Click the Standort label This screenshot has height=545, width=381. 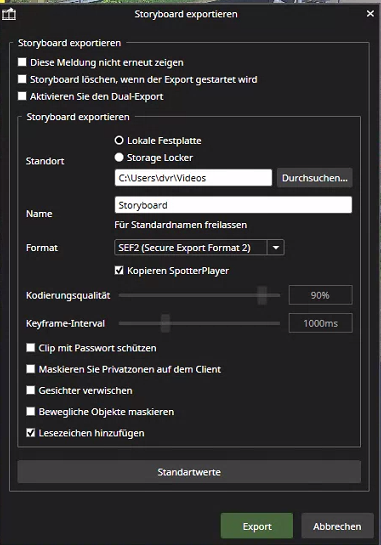(x=45, y=161)
